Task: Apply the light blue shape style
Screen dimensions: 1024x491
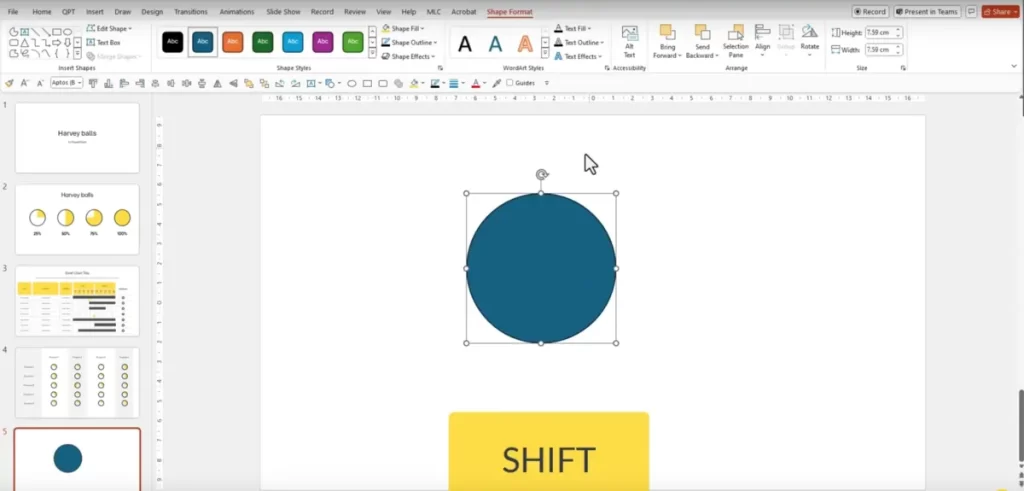Action: coord(293,42)
